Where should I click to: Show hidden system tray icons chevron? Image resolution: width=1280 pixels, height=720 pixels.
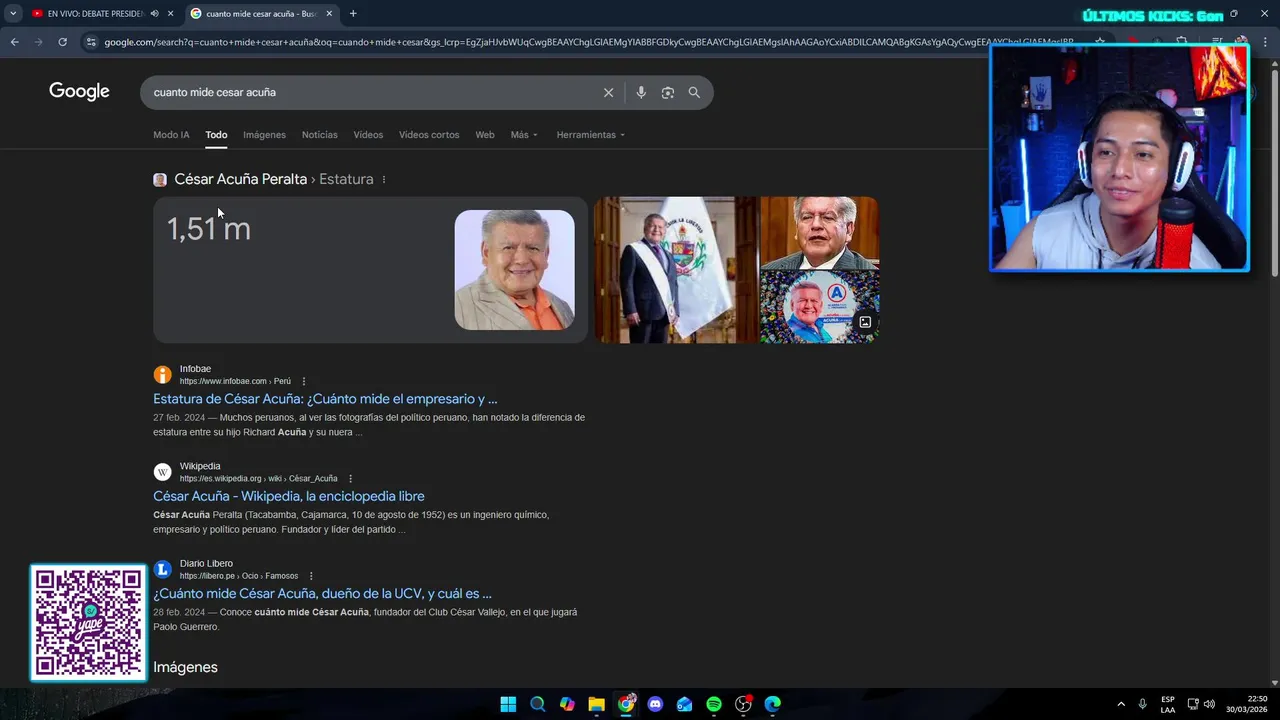tap(1121, 704)
